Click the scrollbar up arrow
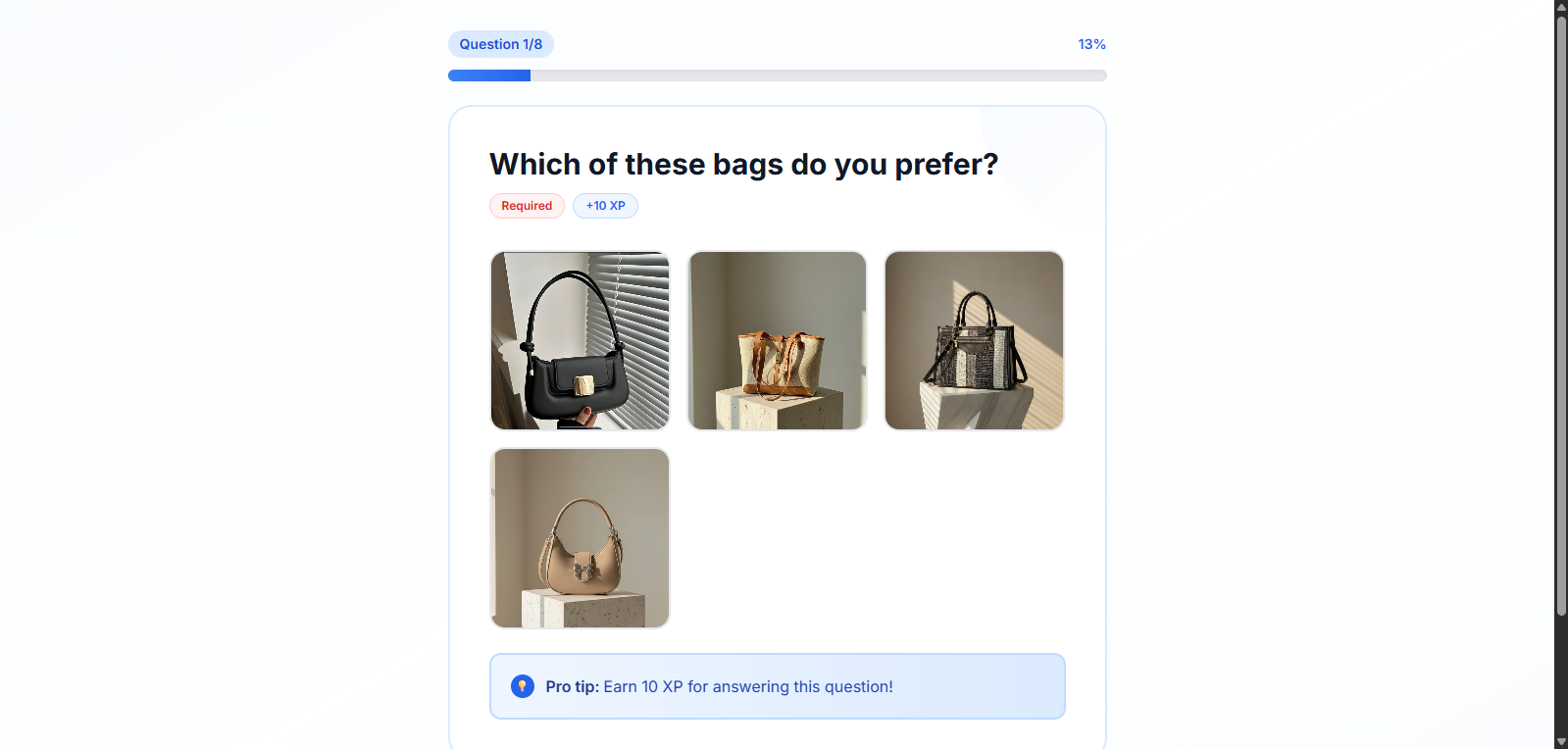The image size is (1568, 749). point(1561,7)
